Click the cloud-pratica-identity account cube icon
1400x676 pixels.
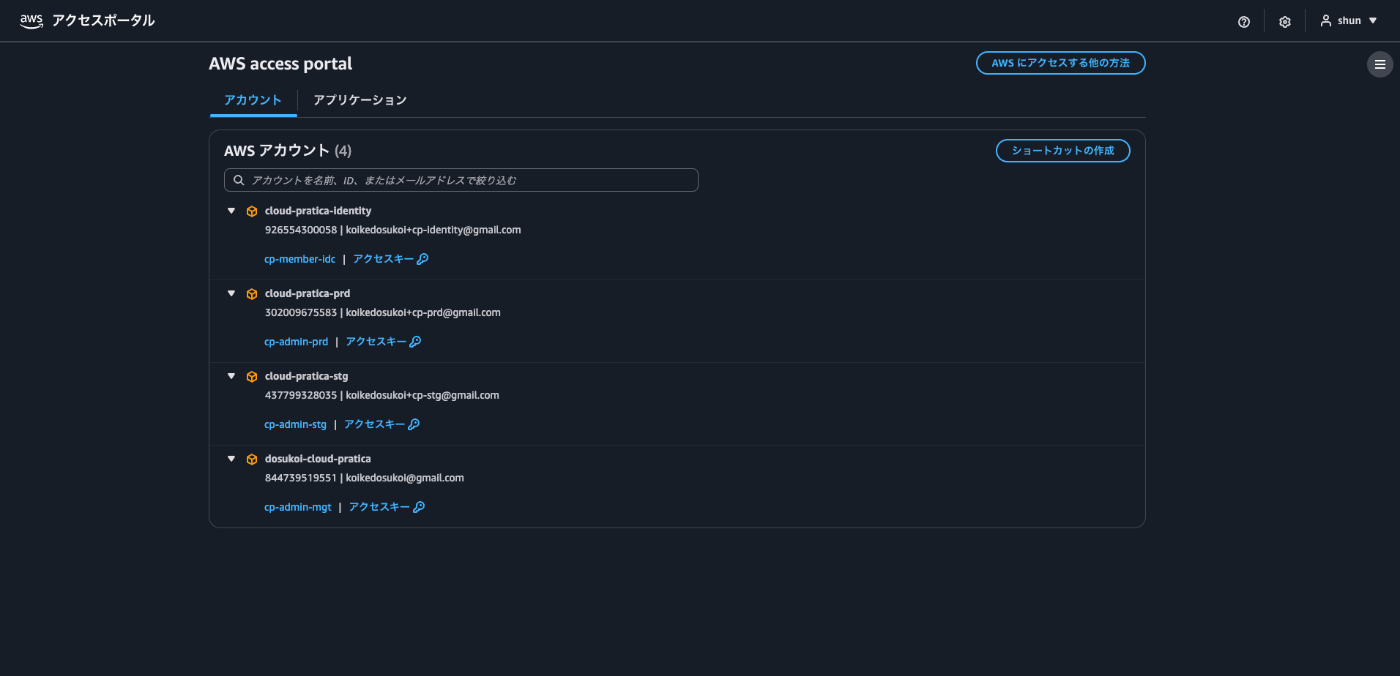[252, 211]
